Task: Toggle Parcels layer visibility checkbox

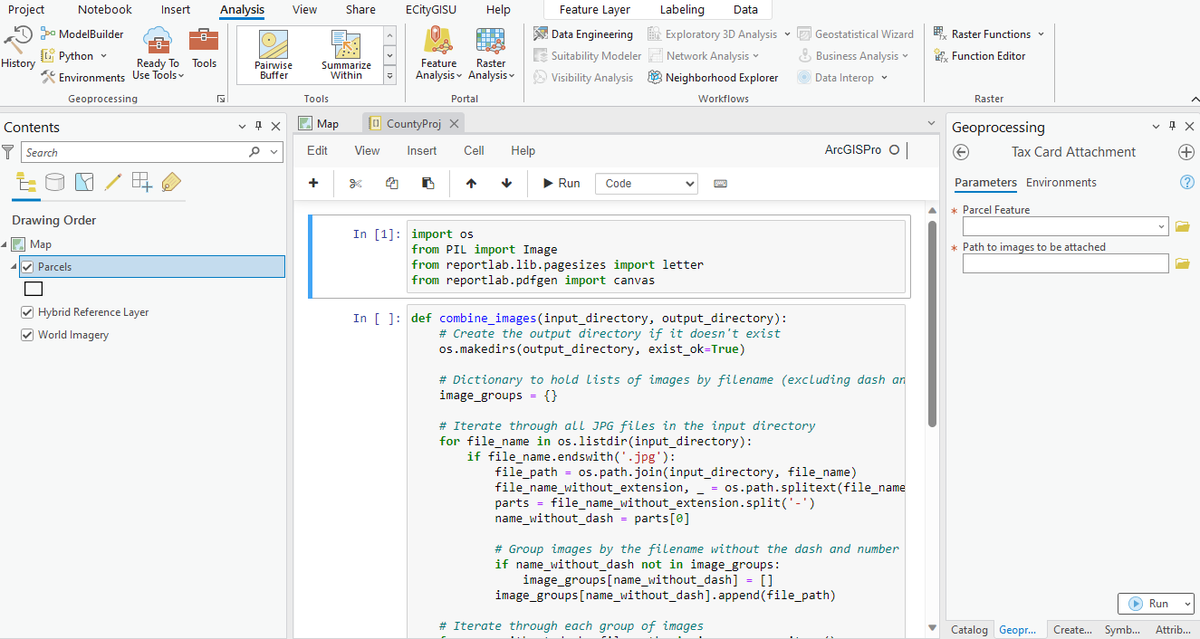Action: (x=27, y=267)
